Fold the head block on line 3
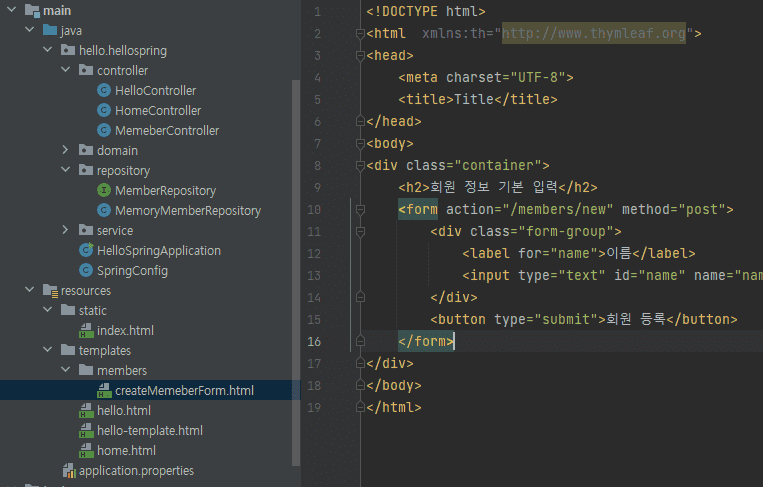This screenshot has height=487, width=763. (x=360, y=55)
